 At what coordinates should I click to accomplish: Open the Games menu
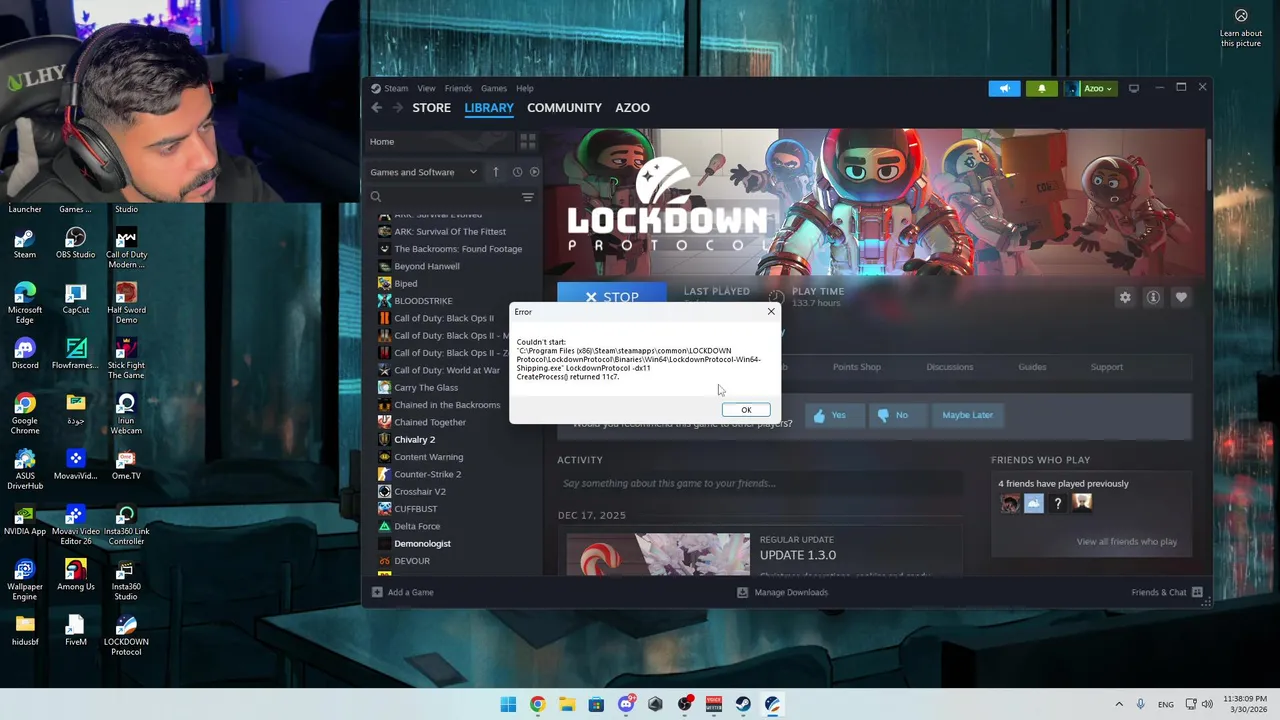494,88
